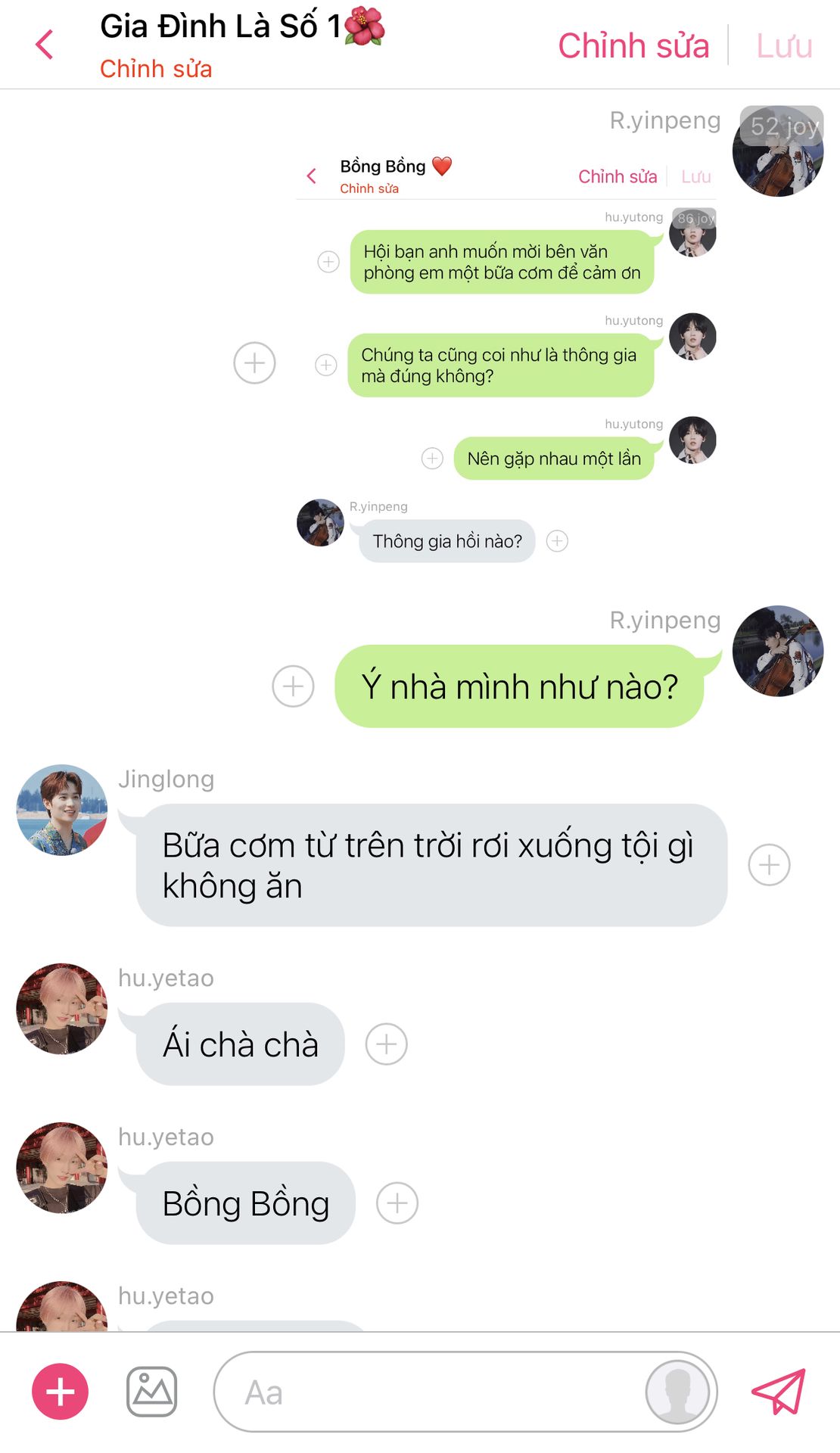840x1453 pixels.
Task: Tap the plus beside Jinglong's message
Action: 770,865
